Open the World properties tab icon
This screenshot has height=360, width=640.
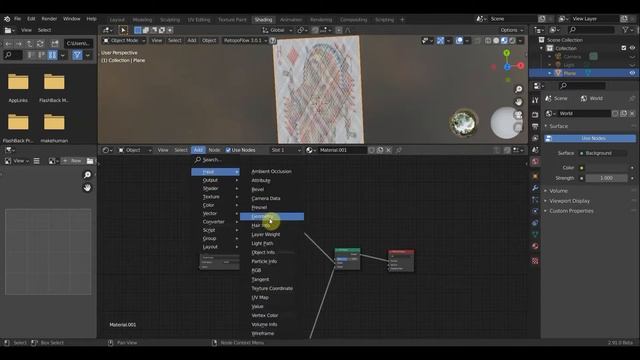[x=535, y=161]
